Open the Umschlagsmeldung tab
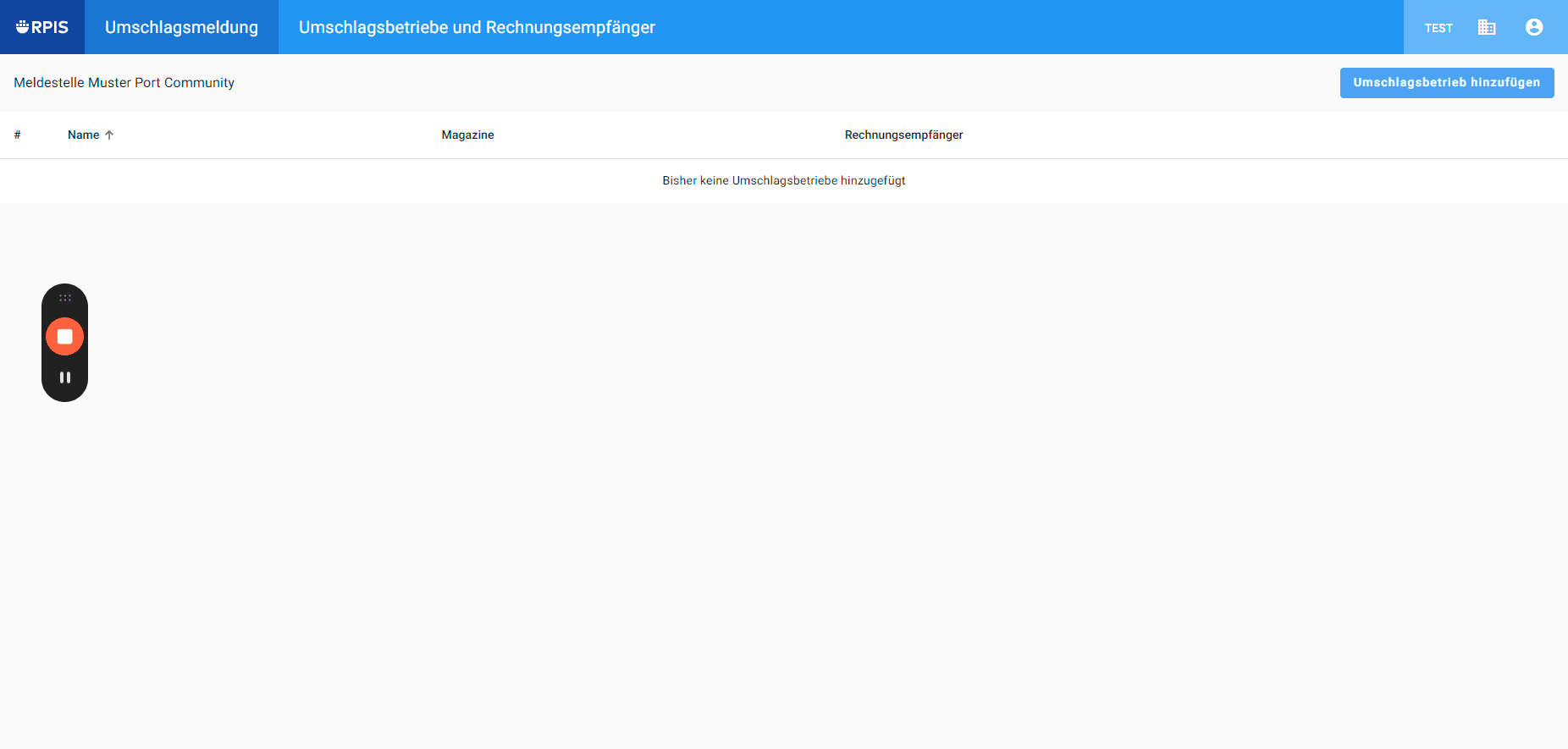Image resolution: width=1568 pixels, height=749 pixels. tap(181, 27)
